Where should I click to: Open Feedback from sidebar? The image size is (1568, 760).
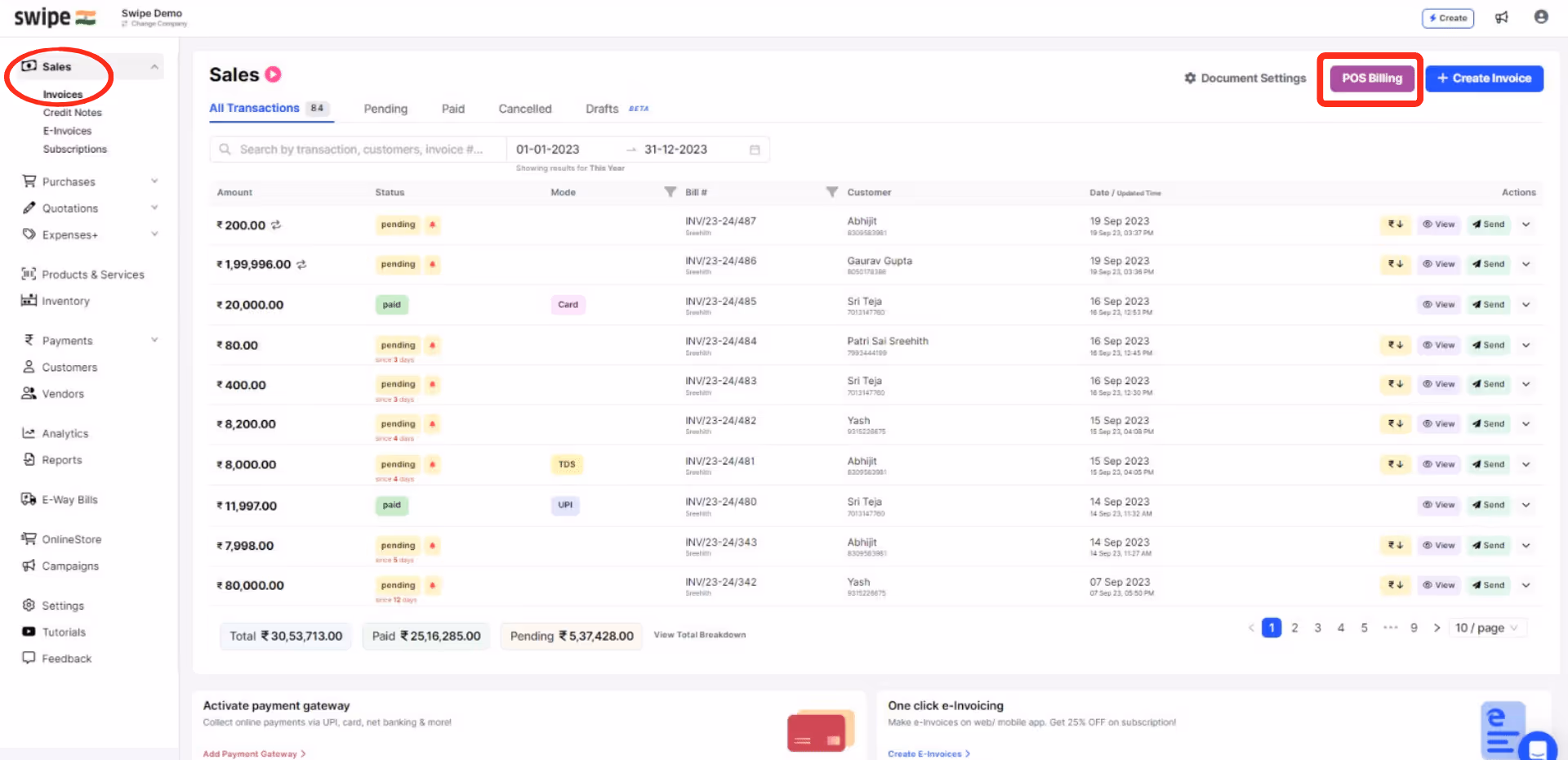click(x=57, y=659)
